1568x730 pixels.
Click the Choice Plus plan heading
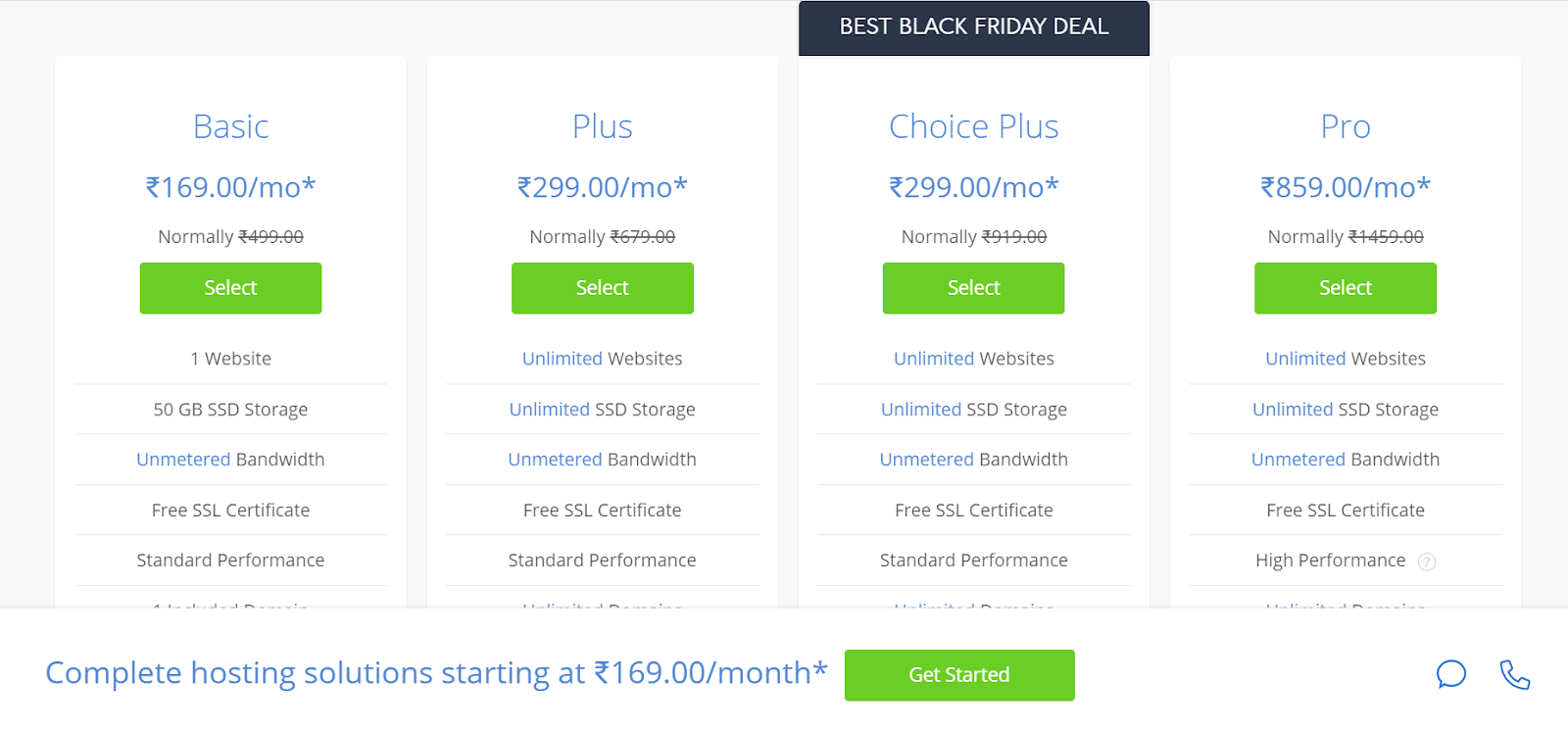point(973,126)
